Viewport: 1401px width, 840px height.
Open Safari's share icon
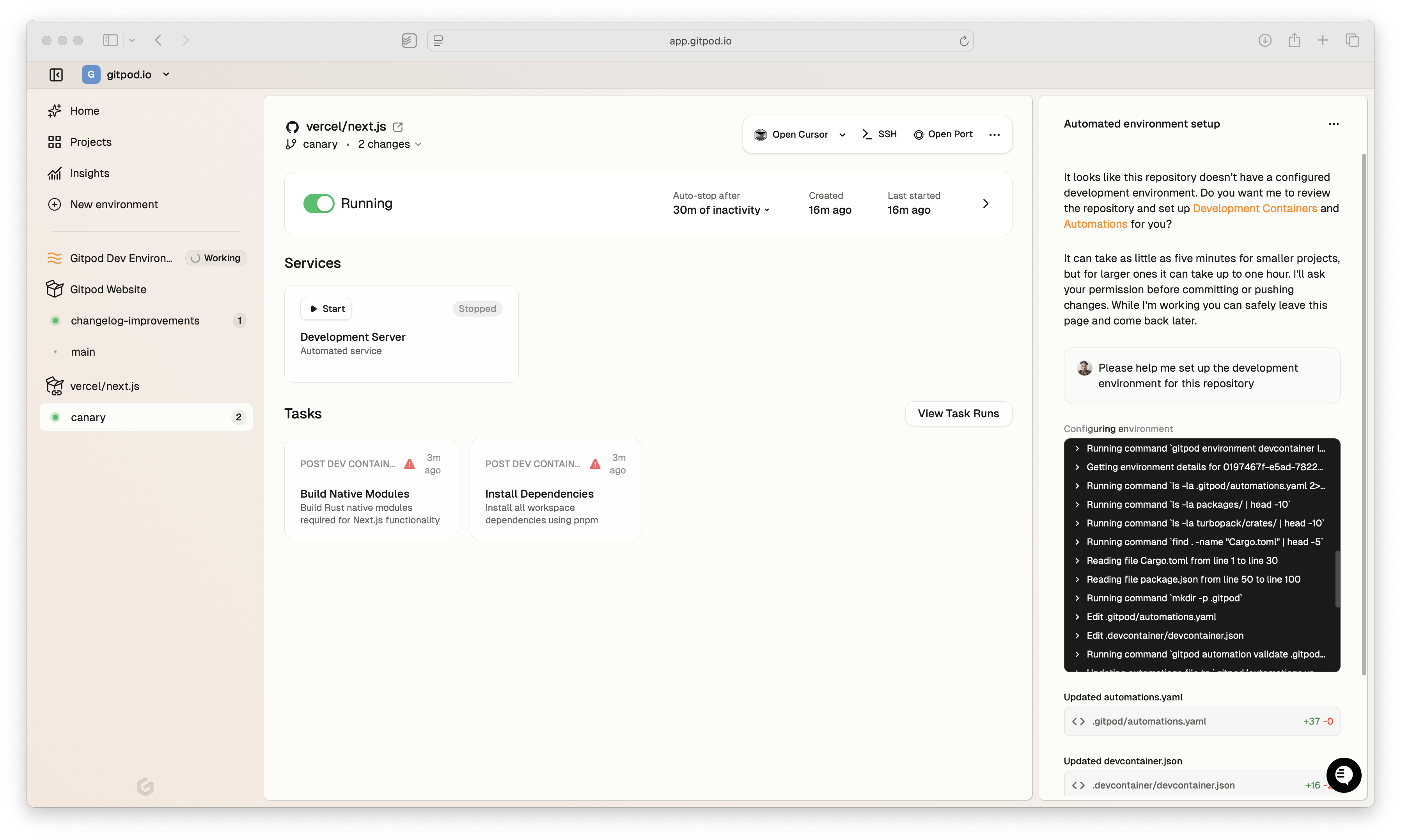click(1293, 40)
